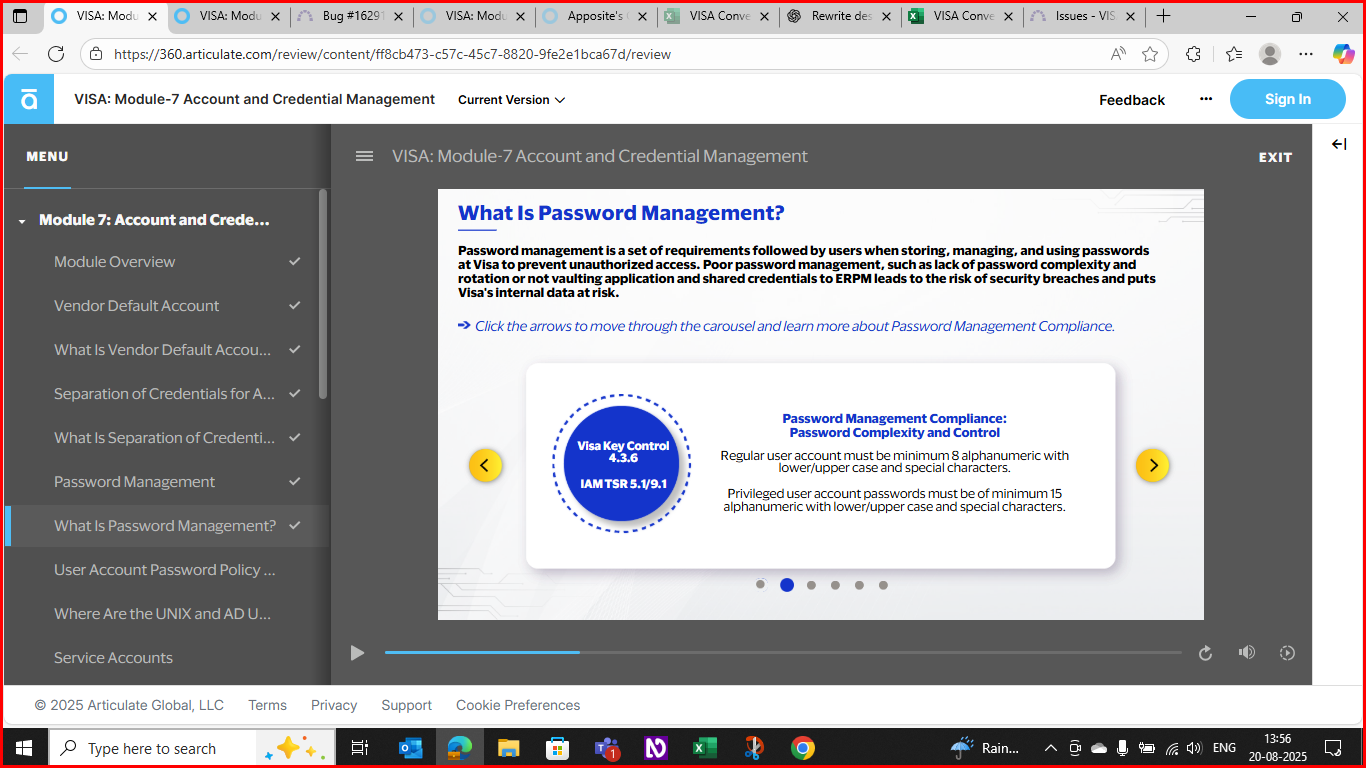Image resolution: width=1366 pixels, height=768 pixels.
Task: Select the fourth carousel dot indicator
Action: point(835,585)
